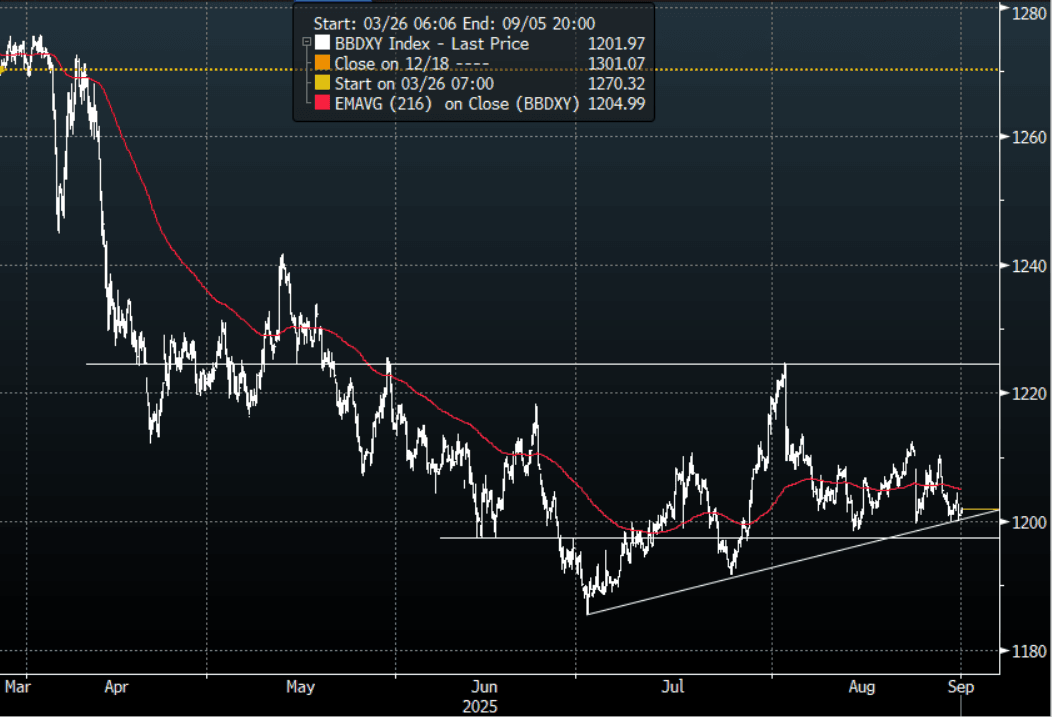Click the Start/End date range header
This screenshot has height=717, width=1052.
coord(454,23)
